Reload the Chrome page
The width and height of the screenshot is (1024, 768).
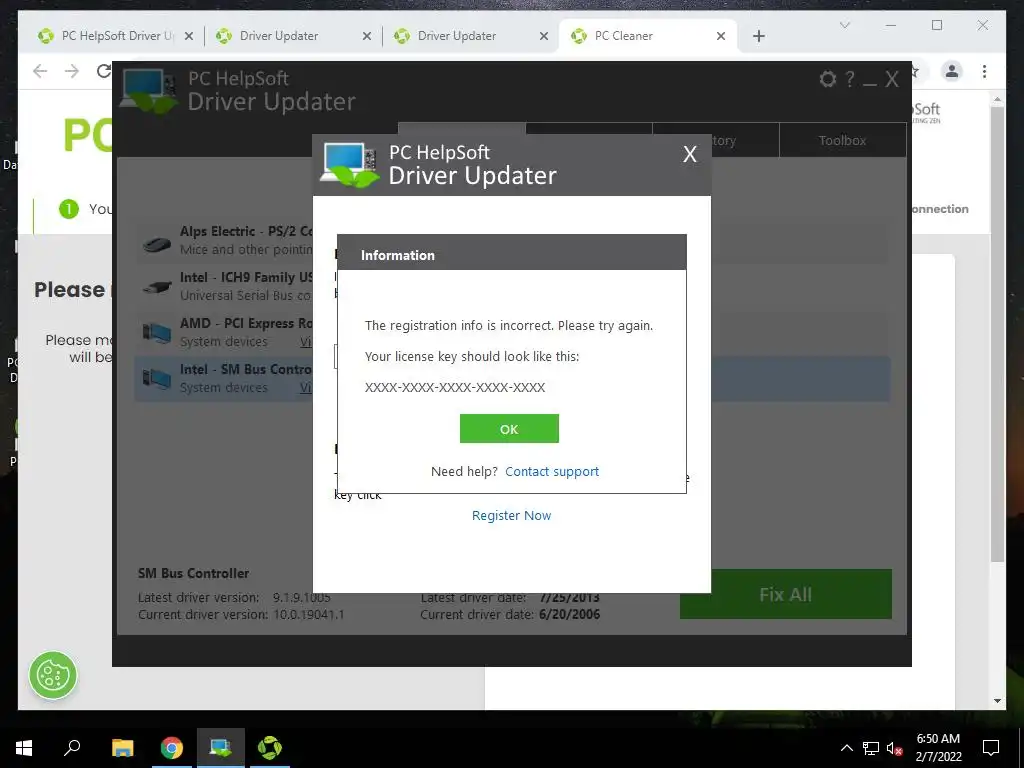104,71
